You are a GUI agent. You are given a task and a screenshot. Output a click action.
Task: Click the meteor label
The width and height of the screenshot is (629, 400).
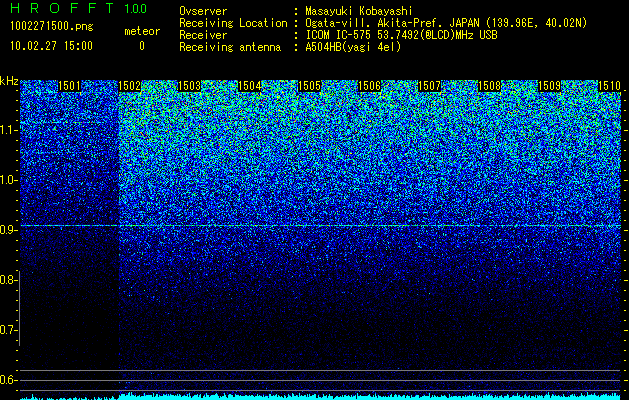click(x=142, y=31)
